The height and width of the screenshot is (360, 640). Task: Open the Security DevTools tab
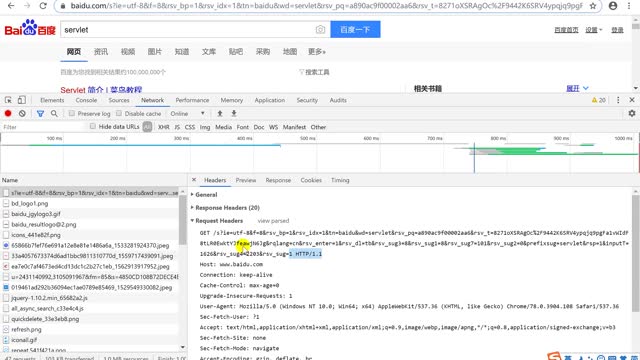click(x=307, y=100)
